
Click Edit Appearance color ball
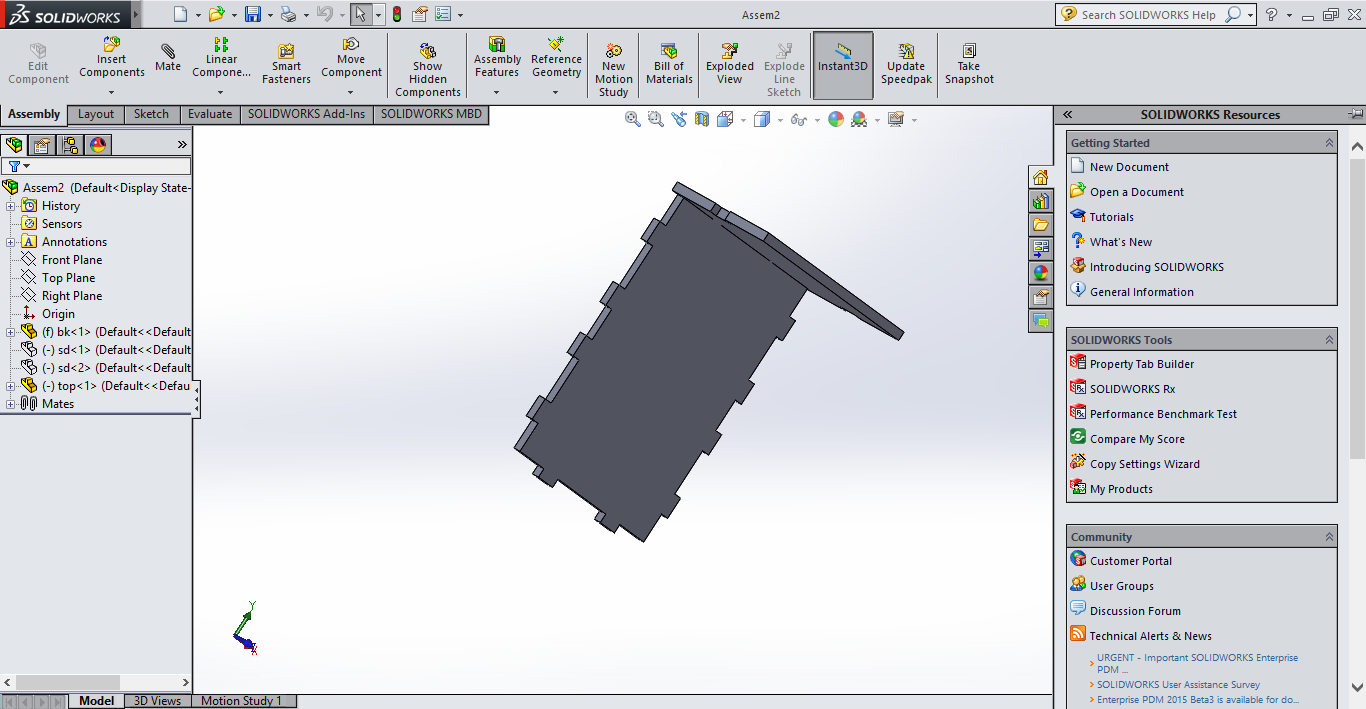pos(835,119)
